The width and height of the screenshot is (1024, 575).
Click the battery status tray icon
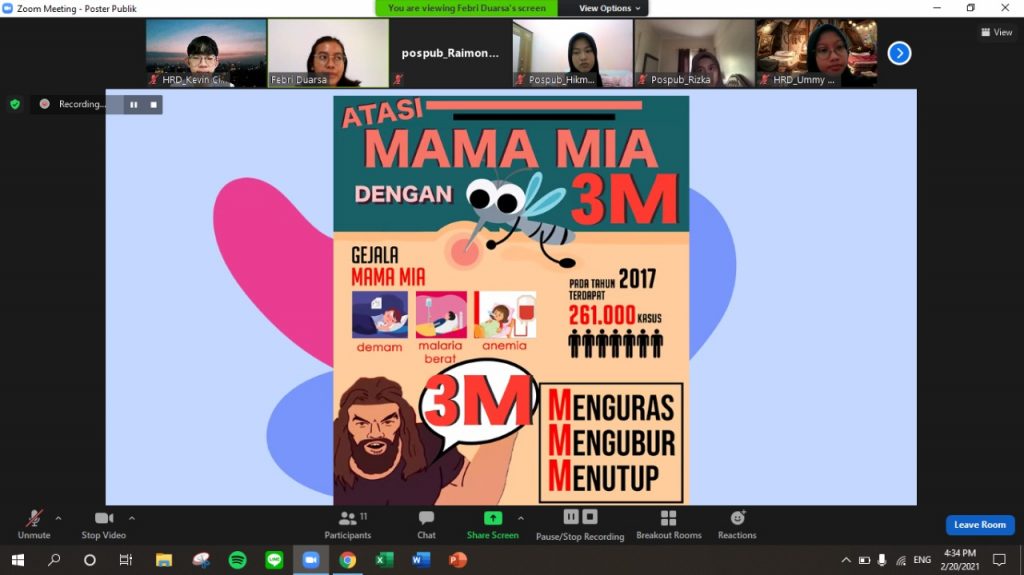coord(864,560)
